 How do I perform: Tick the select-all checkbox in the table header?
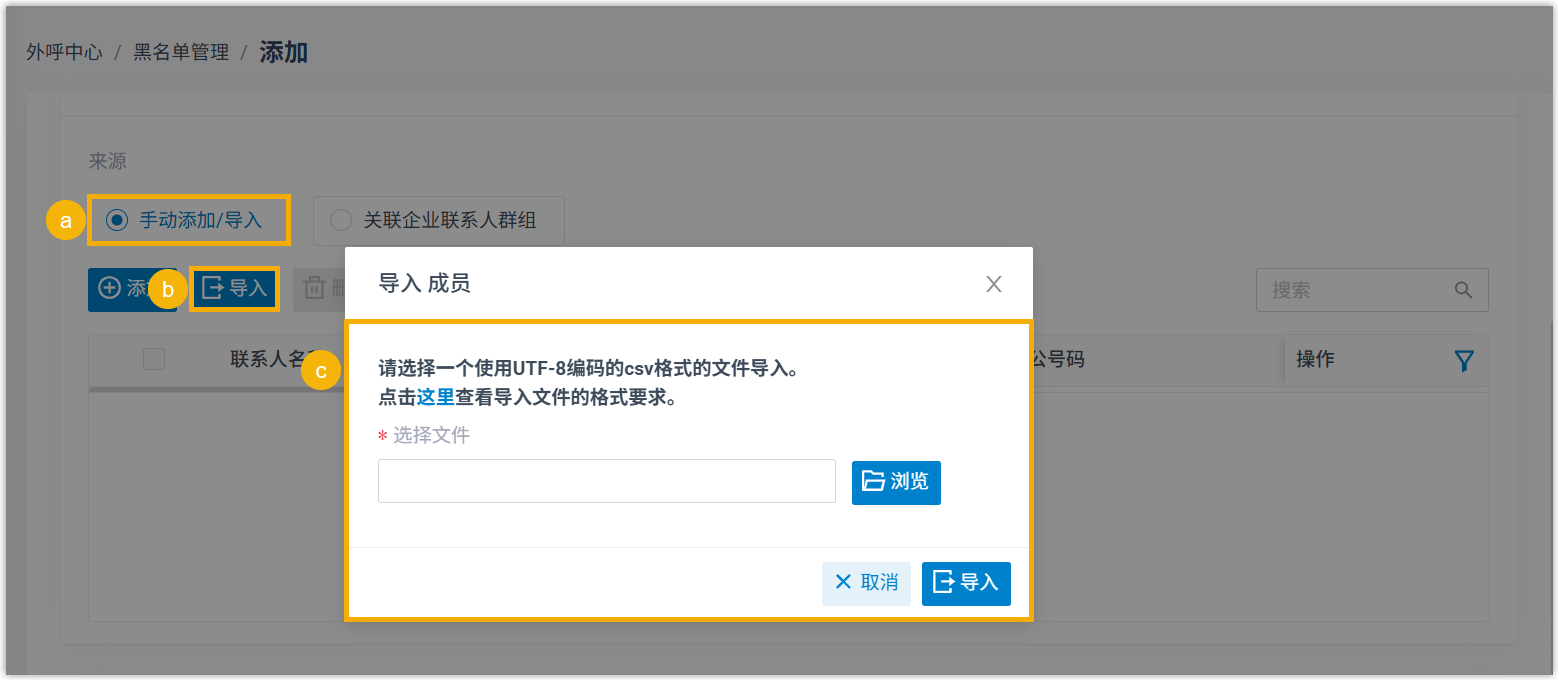[154, 359]
